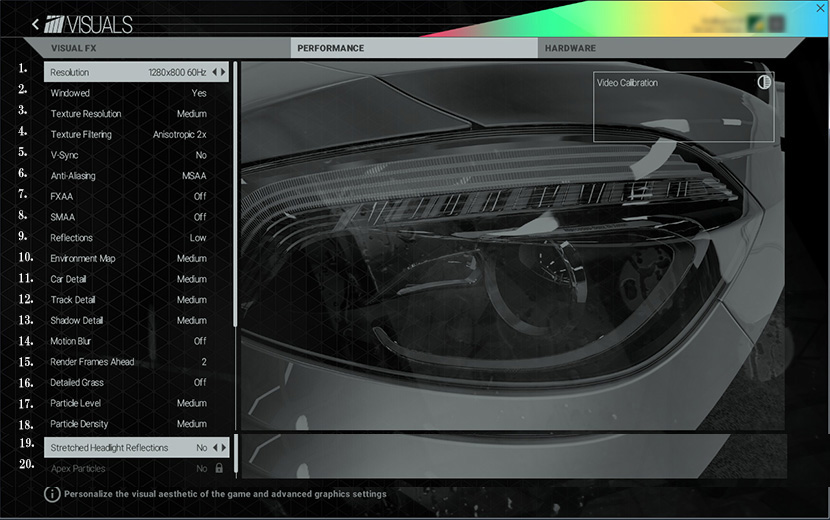This screenshot has height=520, width=830.
Task: Select the Shadow Detail quality option
Action: tap(191, 321)
